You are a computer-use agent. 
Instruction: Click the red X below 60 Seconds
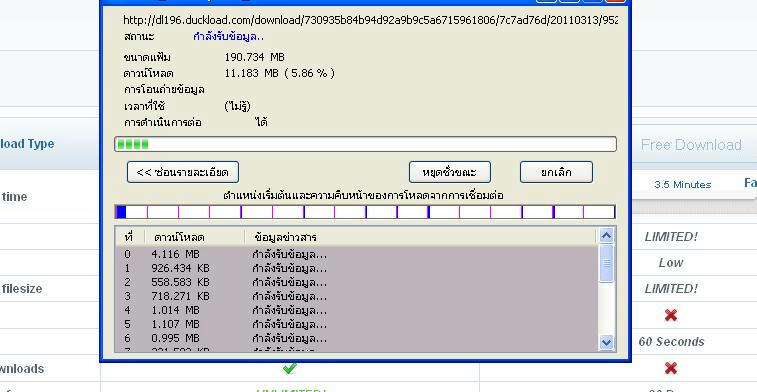671,368
